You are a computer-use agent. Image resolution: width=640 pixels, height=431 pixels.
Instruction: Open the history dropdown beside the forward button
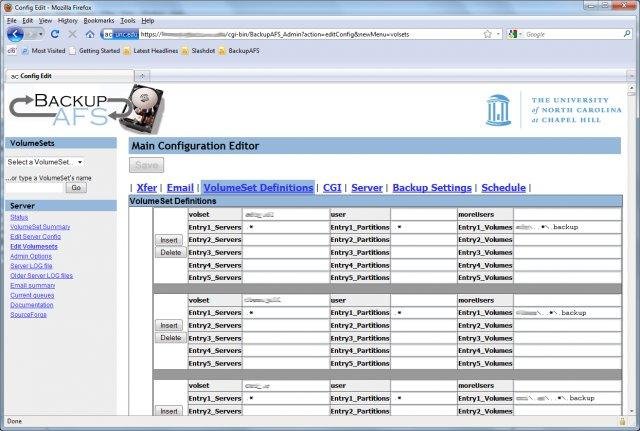(x=41, y=35)
